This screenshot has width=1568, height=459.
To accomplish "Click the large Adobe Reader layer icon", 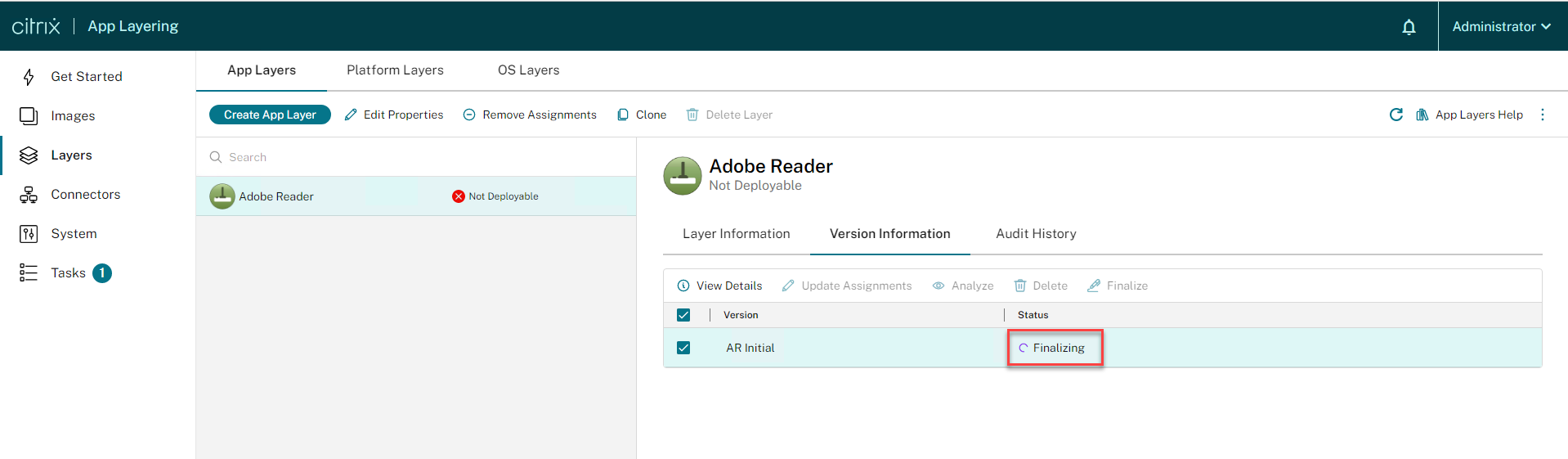I will [683, 176].
